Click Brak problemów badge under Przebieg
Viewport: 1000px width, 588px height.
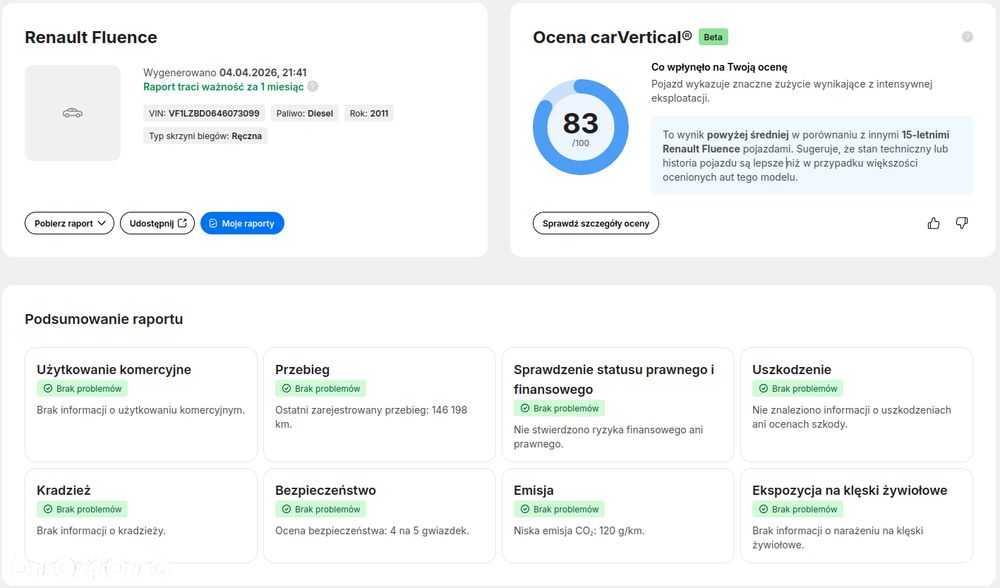click(321, 388)
